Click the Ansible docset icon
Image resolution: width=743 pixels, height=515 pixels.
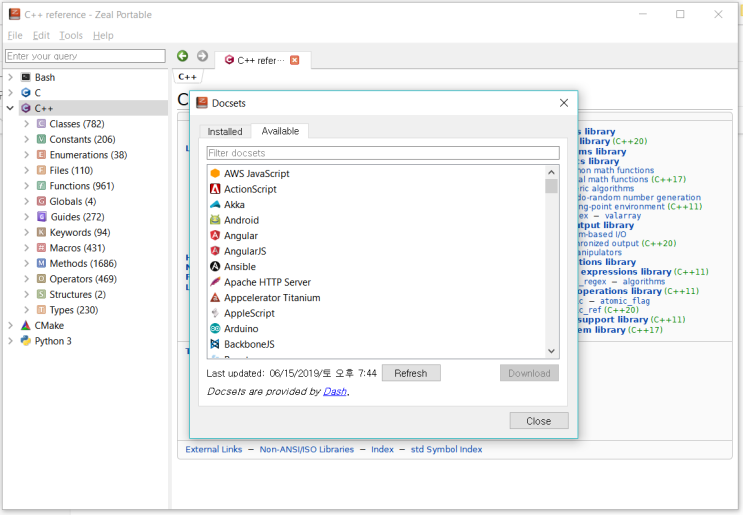click(x=215, y=266)
